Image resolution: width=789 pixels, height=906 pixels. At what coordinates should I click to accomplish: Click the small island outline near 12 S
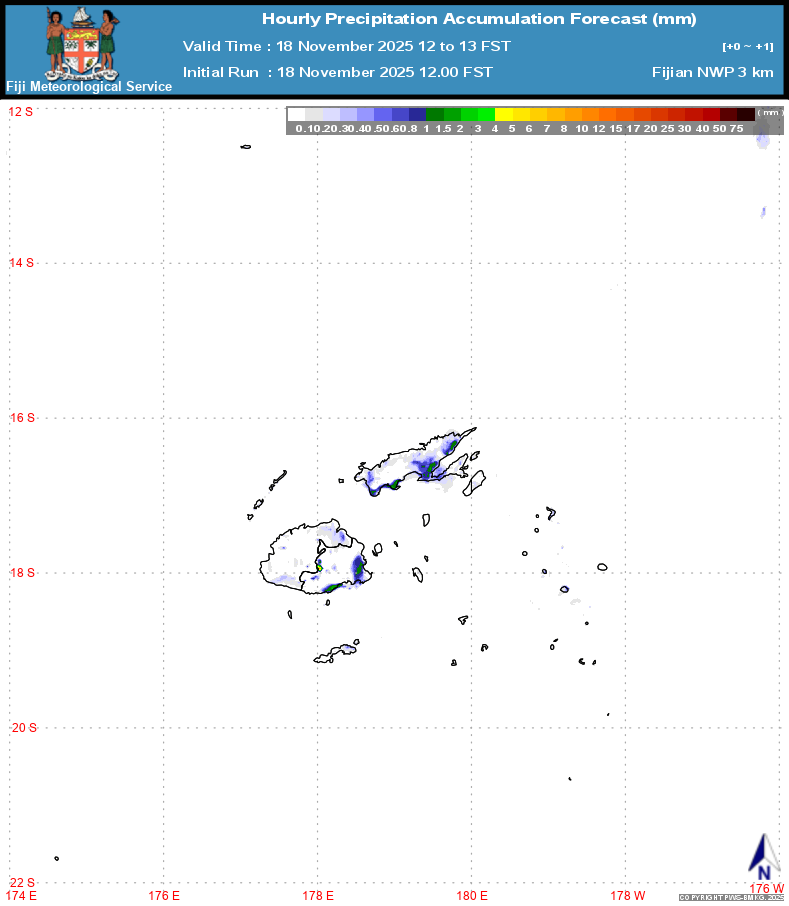point(245,147)
